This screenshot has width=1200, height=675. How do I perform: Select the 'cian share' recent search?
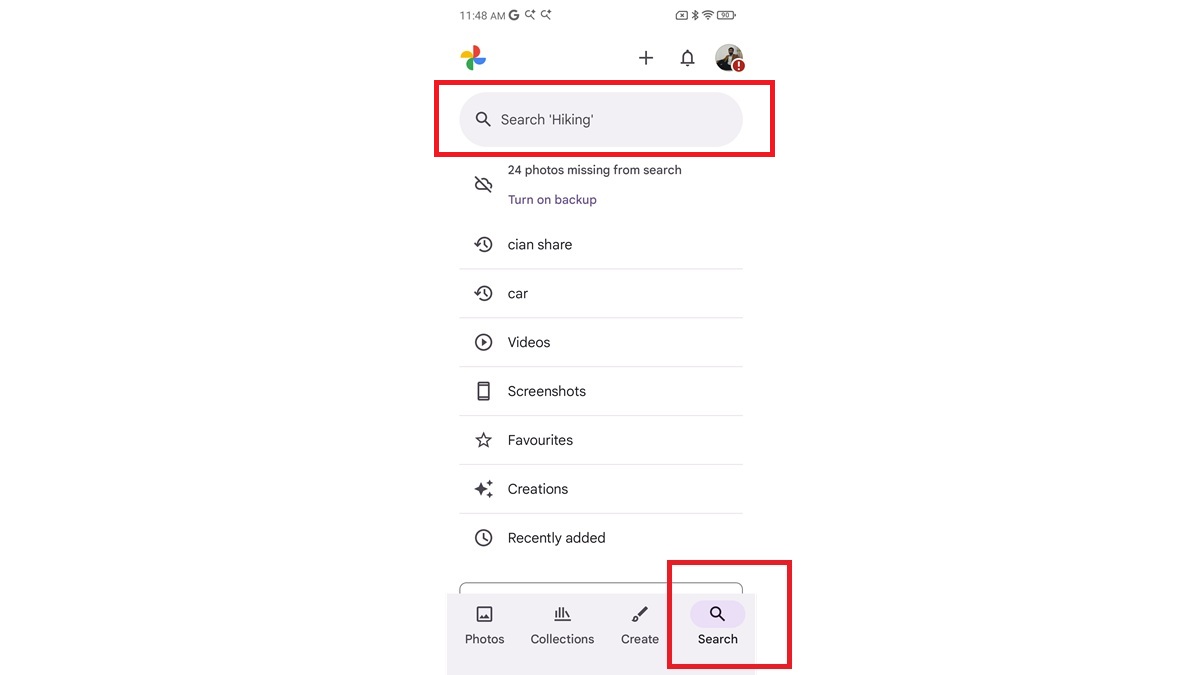tap(540, 245)
